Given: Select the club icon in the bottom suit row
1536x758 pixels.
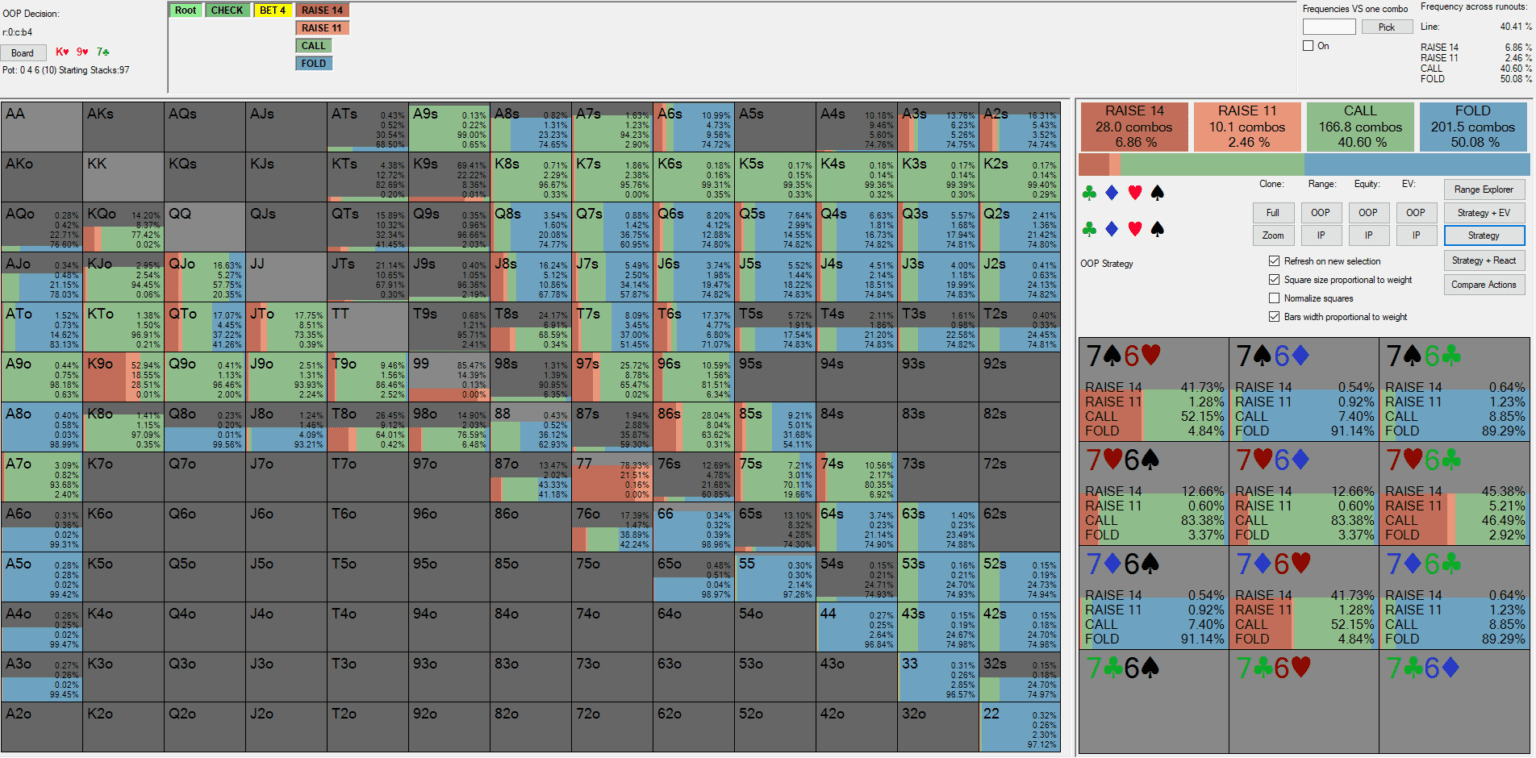Looking at the screenshot, I should [x=1088, y=229].
